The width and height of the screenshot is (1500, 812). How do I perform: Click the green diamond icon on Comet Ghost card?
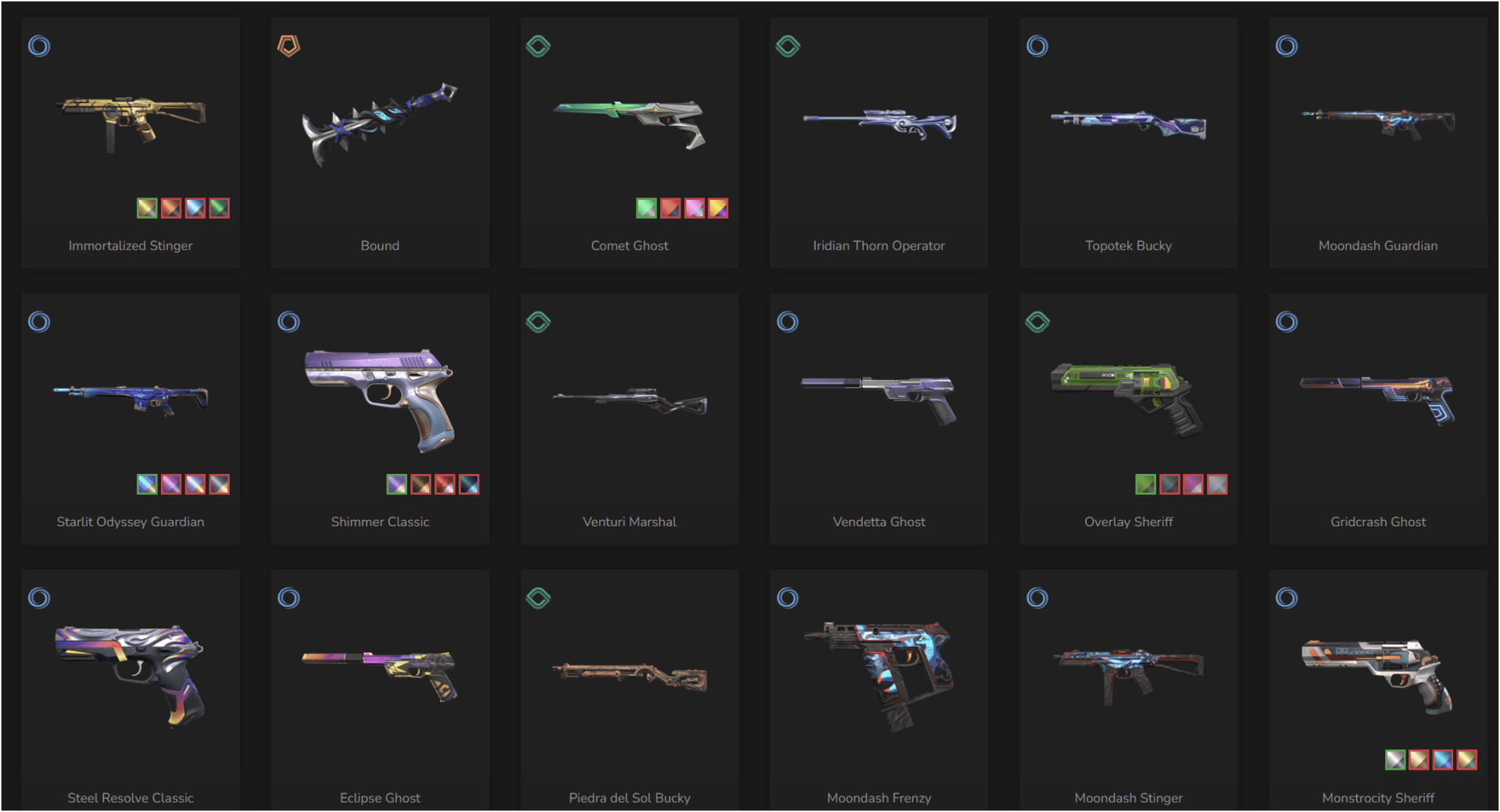pos(538,46)
